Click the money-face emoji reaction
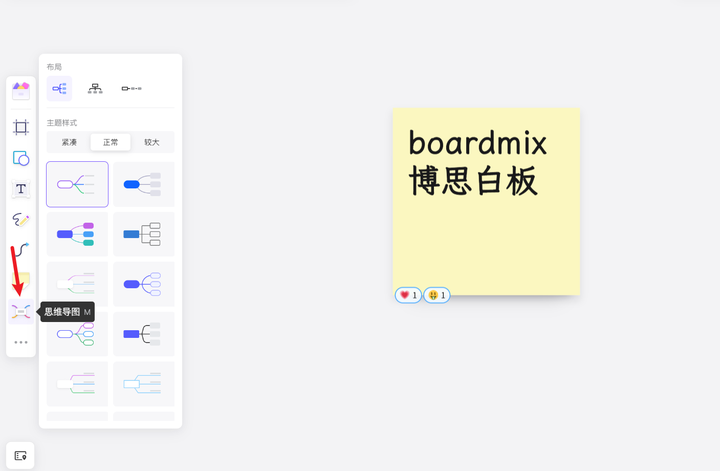 coord(437,295)
